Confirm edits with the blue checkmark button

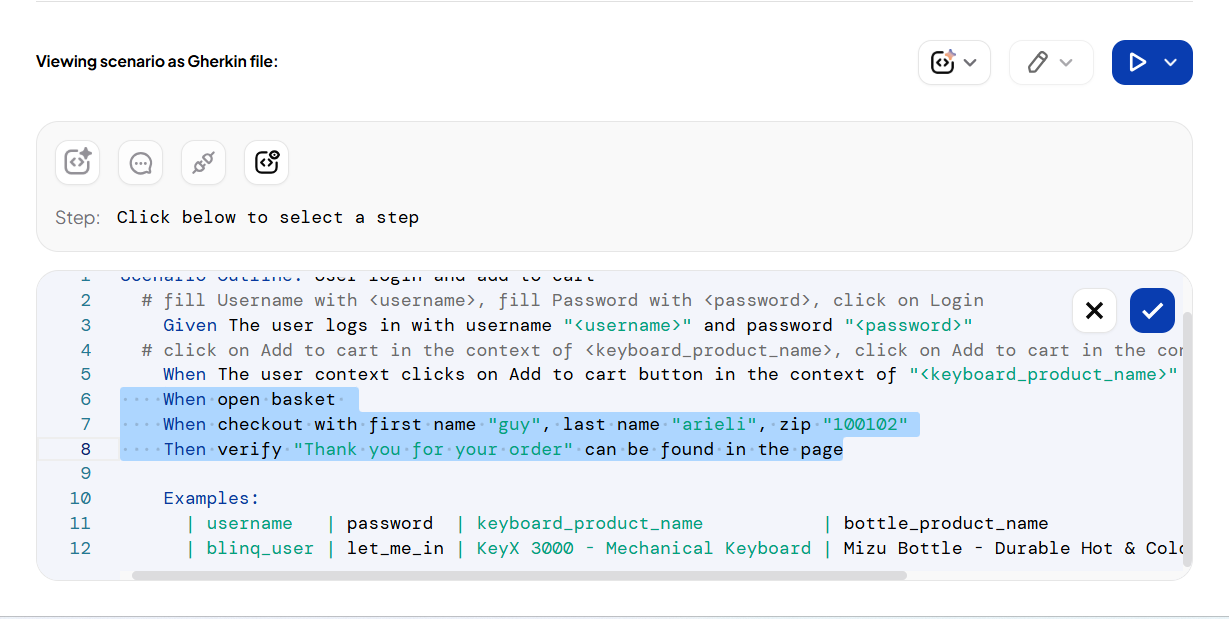click(1152, 311)
